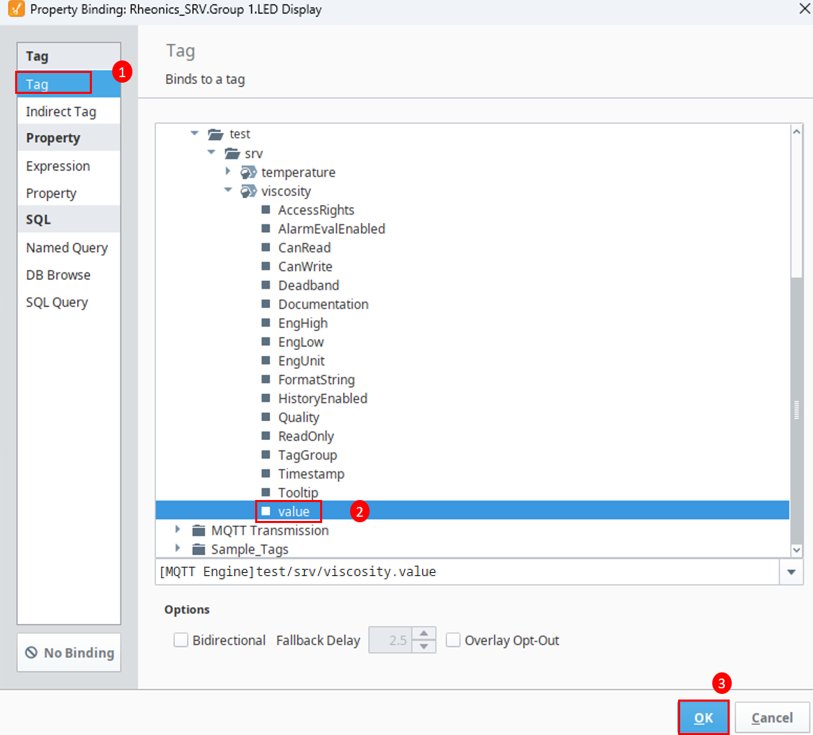This screenshot has height=735, width=813.
Task: Expand the Sample_Tags folder
Action: point(178,548)
